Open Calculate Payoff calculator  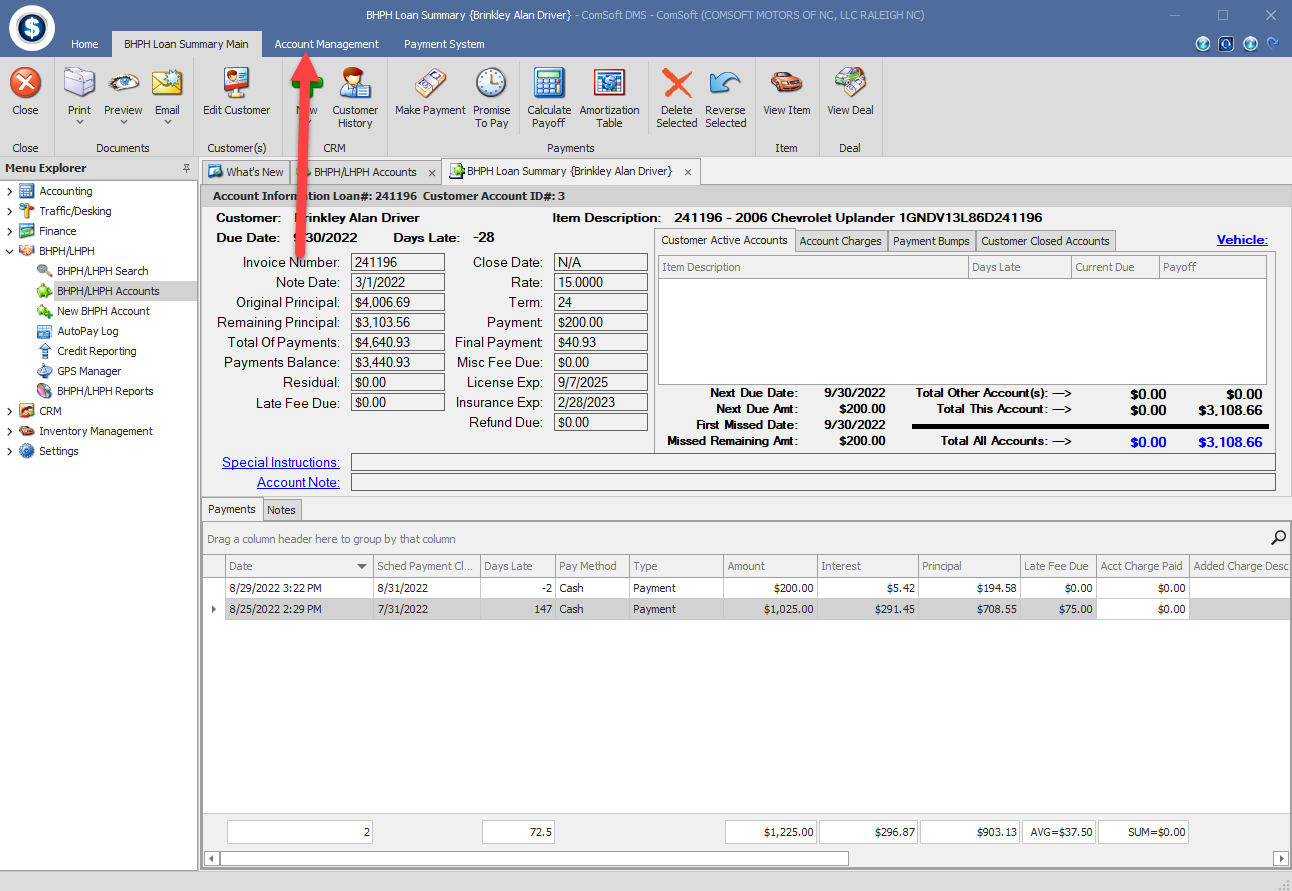click(x=549, y=84)
